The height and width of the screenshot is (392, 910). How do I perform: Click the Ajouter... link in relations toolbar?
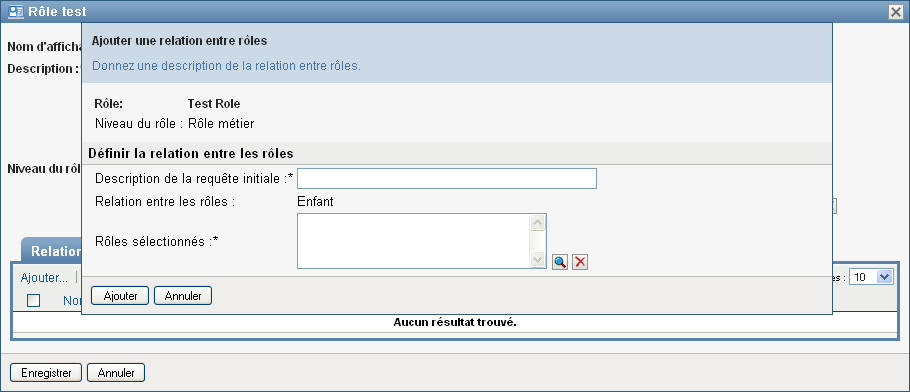[44, 278]
